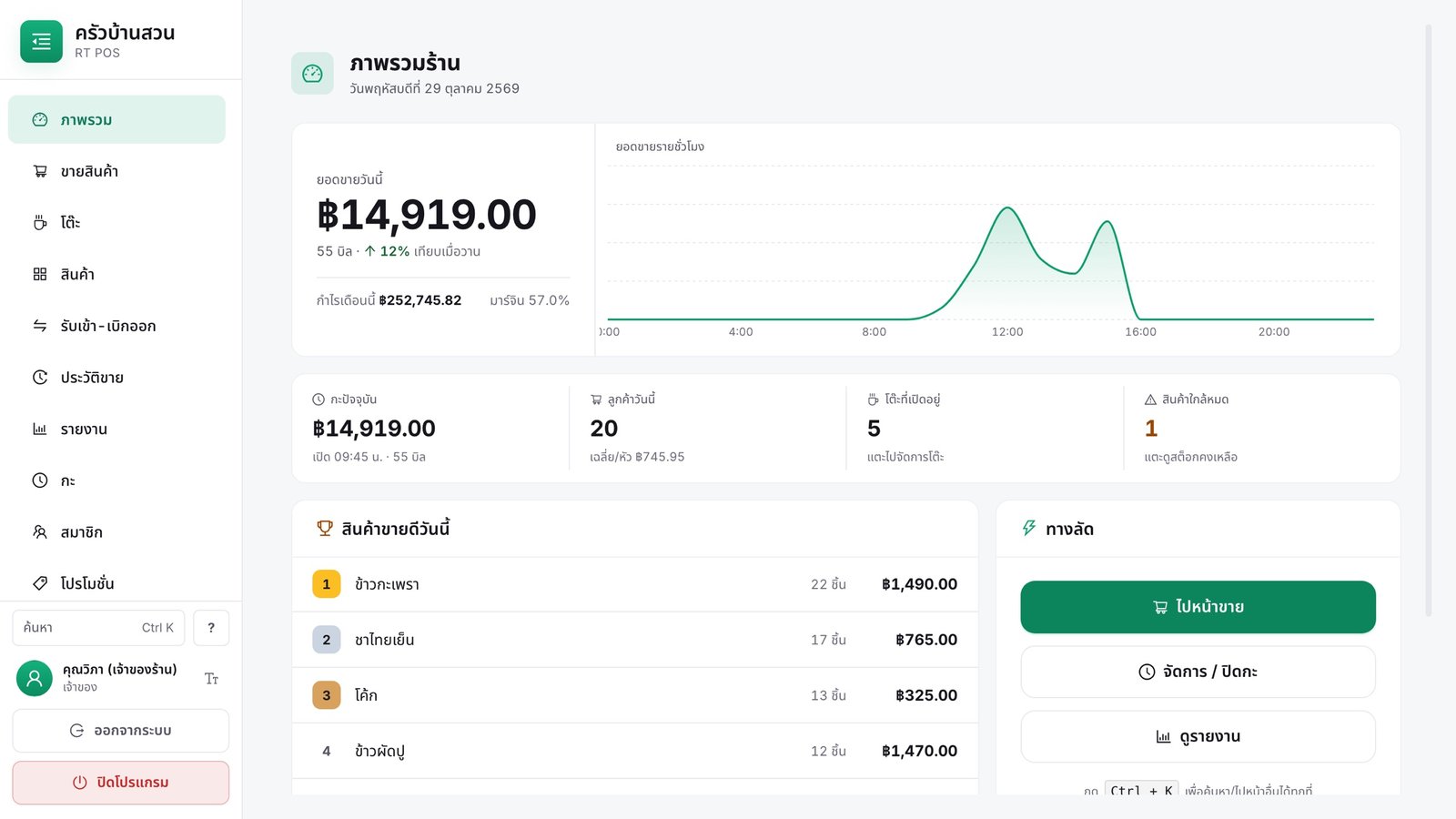This screenshot has width=1456, height=819.
Task: Open สินค้า products menu item
Action: click(x=116, y=274)
